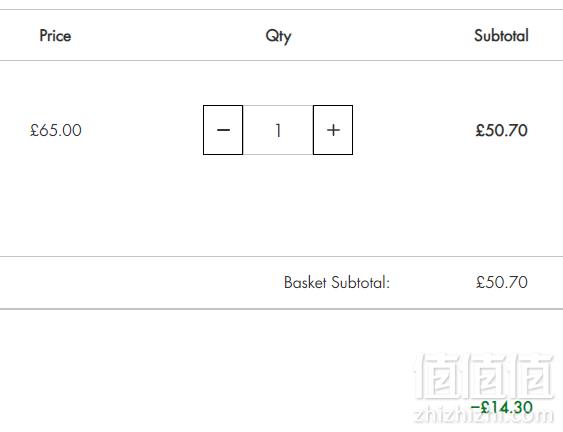The height and width of the screenshot is (432, 563).
Task: Click the zhizhizhi.com watermark text
Action: [x=483, y=415]
